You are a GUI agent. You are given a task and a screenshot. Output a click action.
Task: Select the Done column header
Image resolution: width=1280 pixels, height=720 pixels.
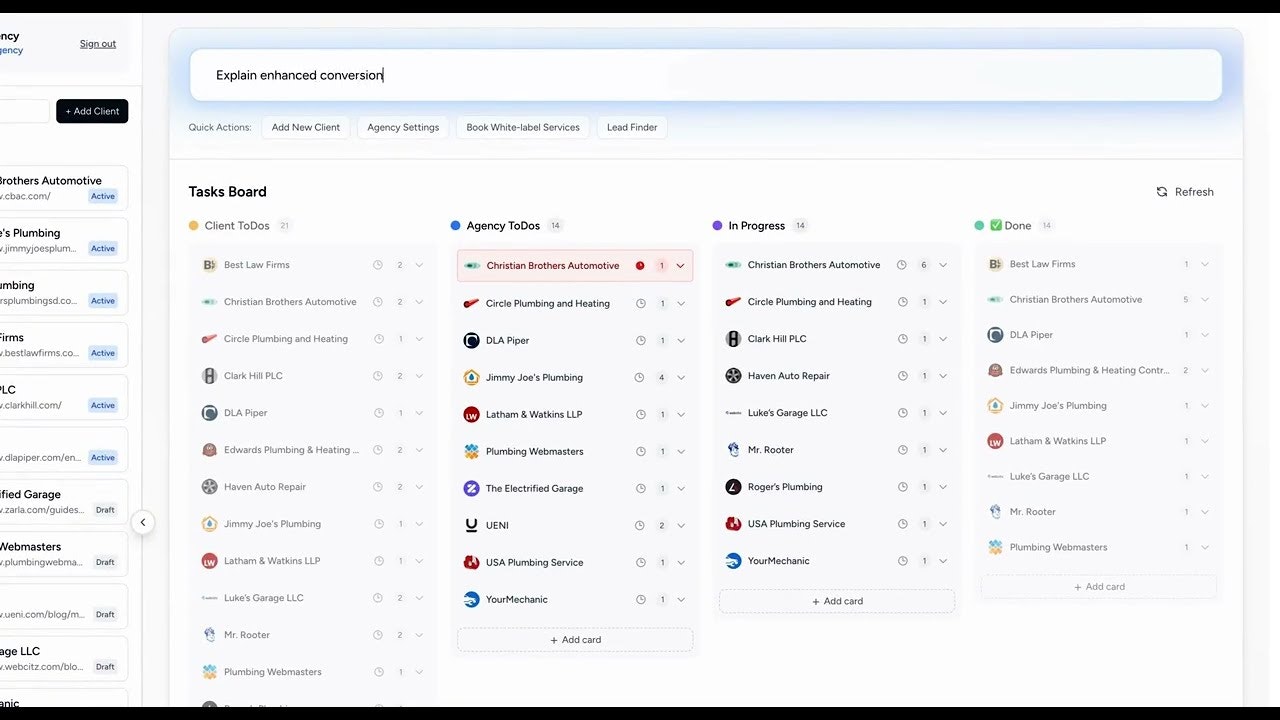click(1010, 226)
